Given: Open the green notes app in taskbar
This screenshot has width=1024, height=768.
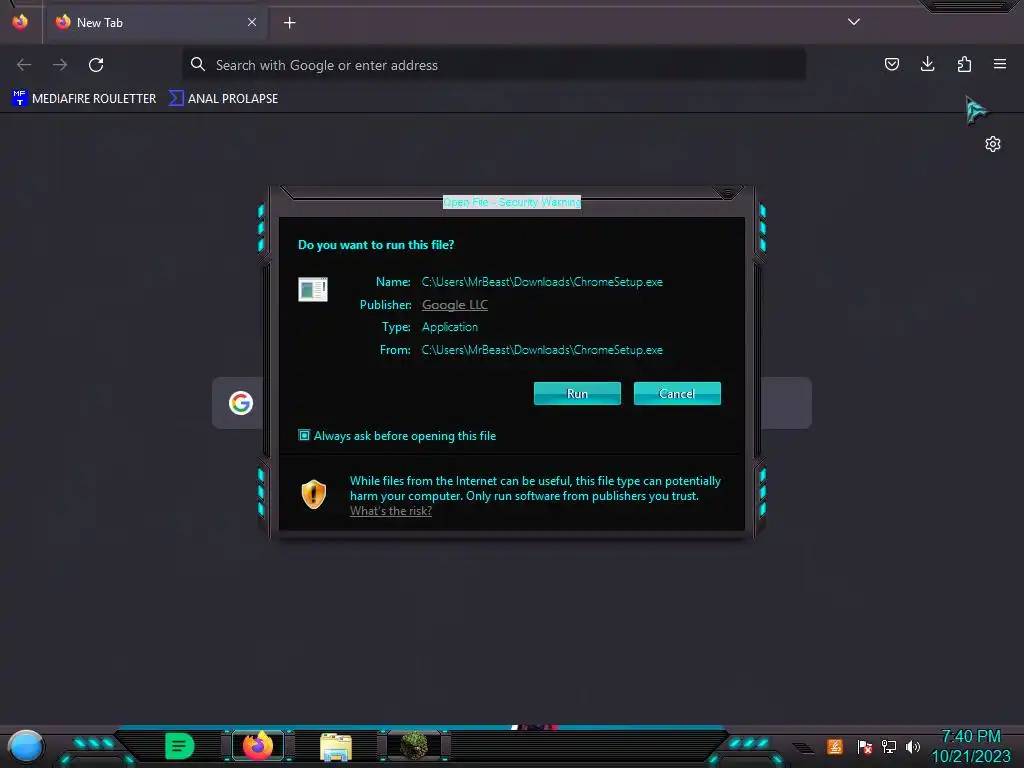Looking at the screenshot, I should [179, 746].
